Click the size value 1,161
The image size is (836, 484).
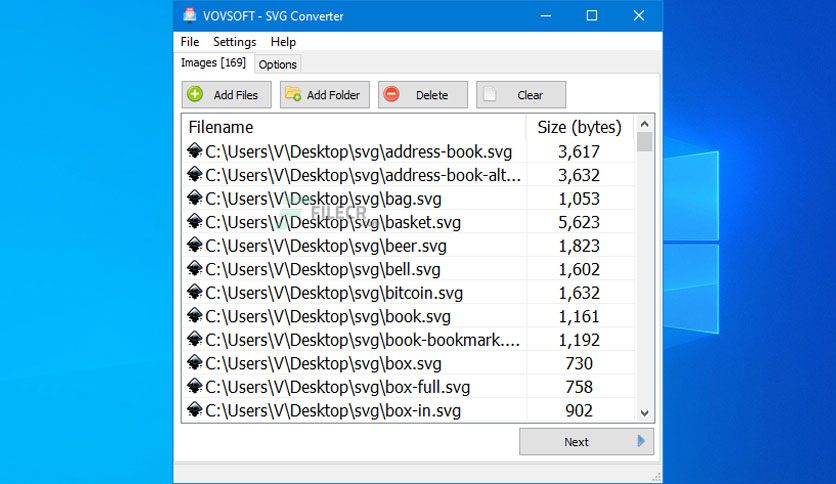click(579, 316)
